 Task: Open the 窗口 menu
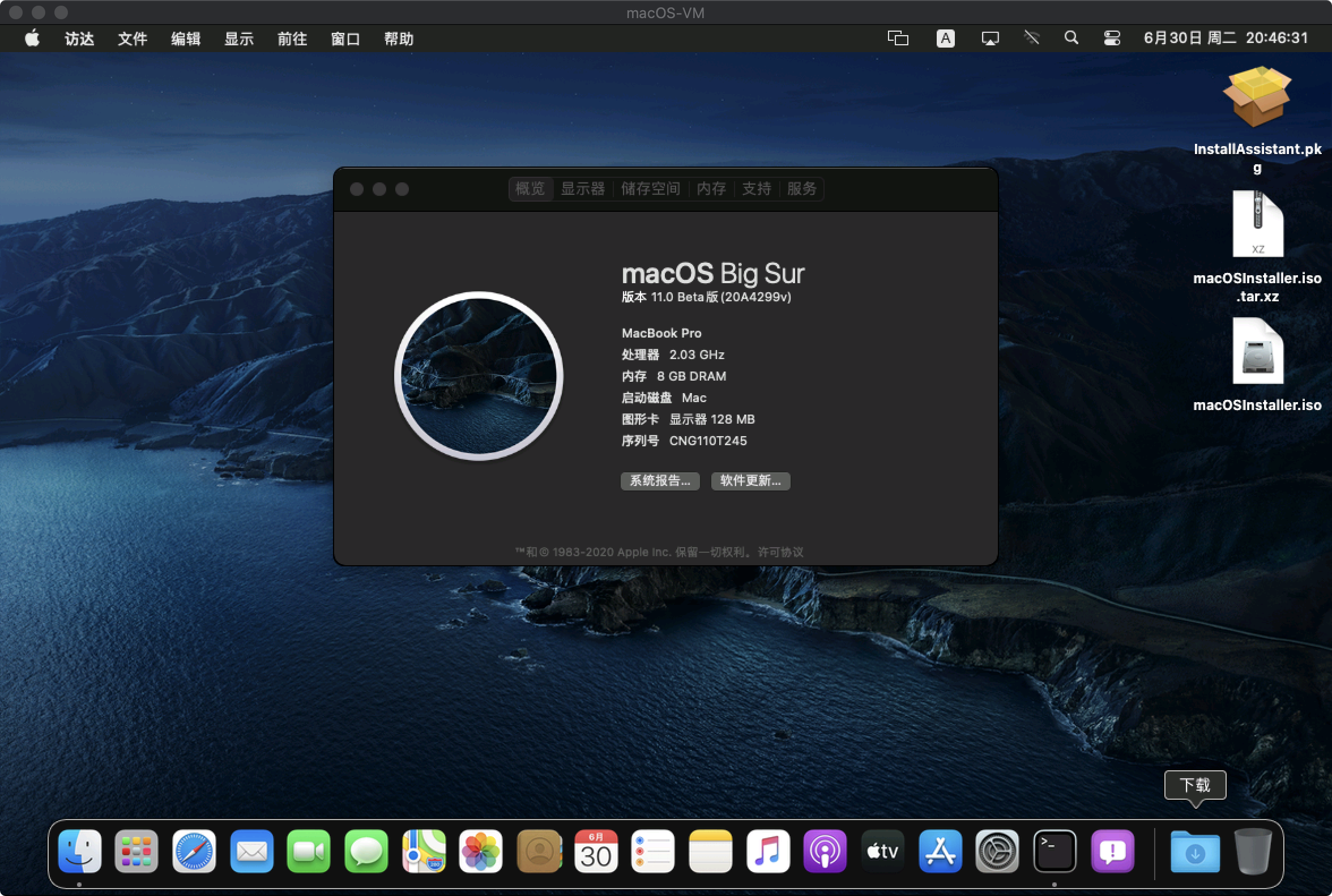coord(345,39)
